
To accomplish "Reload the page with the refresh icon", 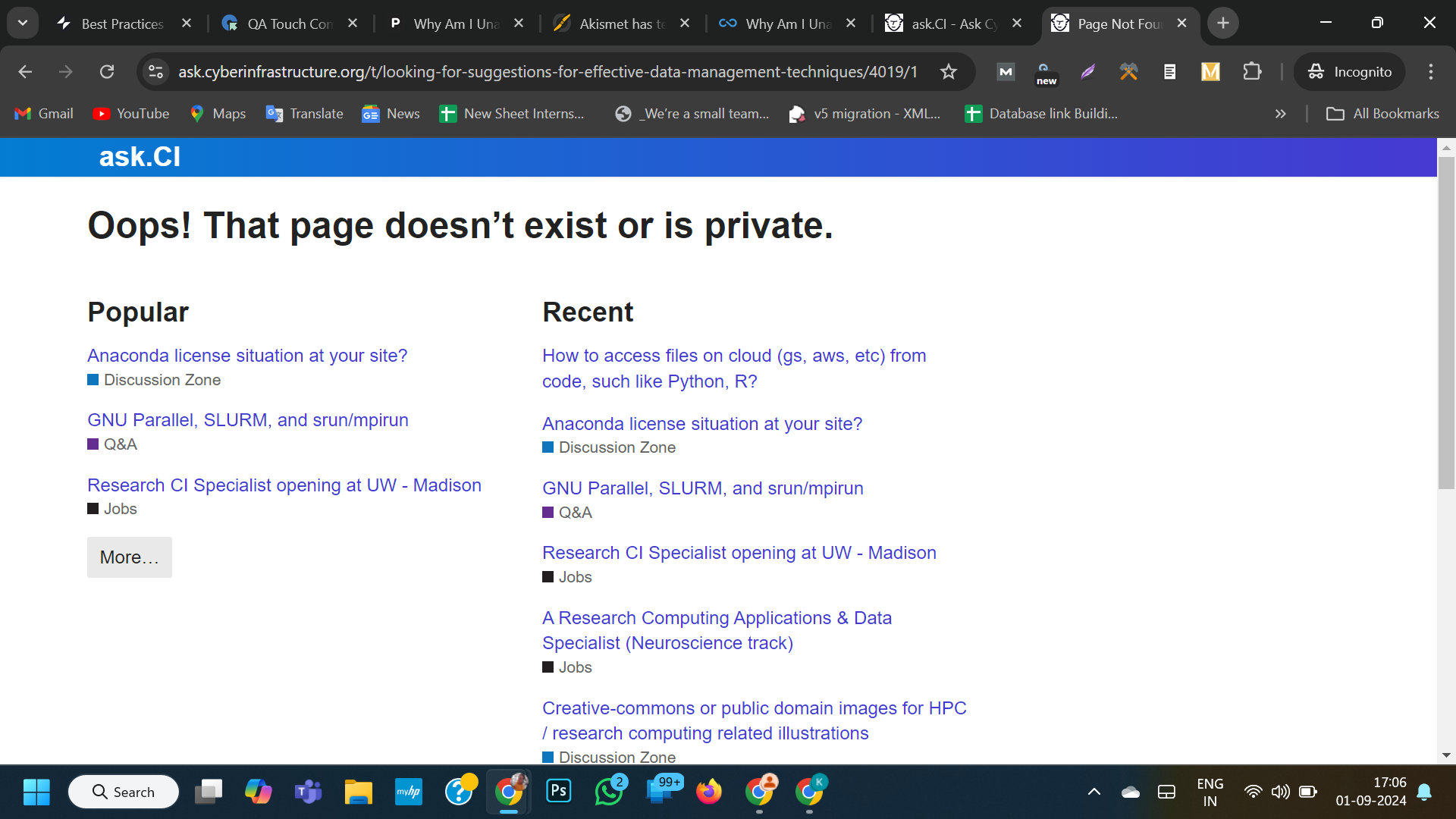I will 107,72.
